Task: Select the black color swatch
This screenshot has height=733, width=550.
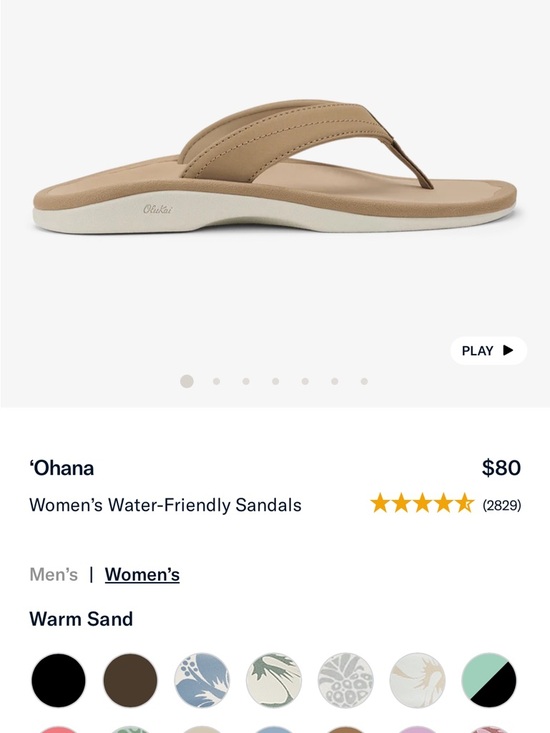Action: (x=58, y=680)
